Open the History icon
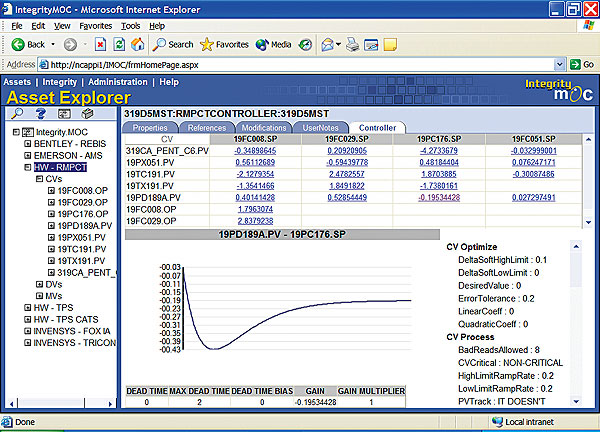The width and height of the screenshot is (600, 432). [305, 45]
